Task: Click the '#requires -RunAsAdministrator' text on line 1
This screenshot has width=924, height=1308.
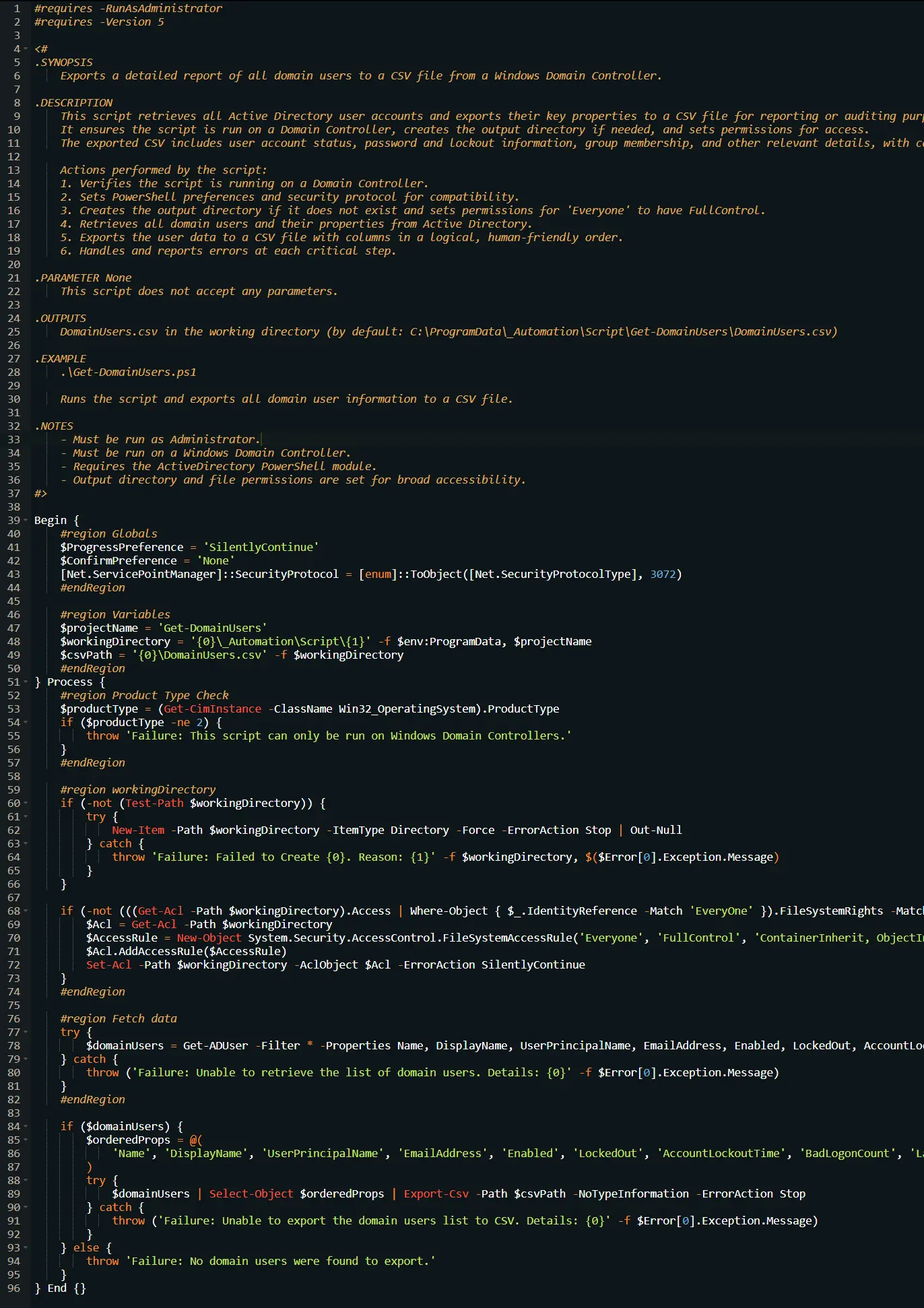Action: pos(128,8)
